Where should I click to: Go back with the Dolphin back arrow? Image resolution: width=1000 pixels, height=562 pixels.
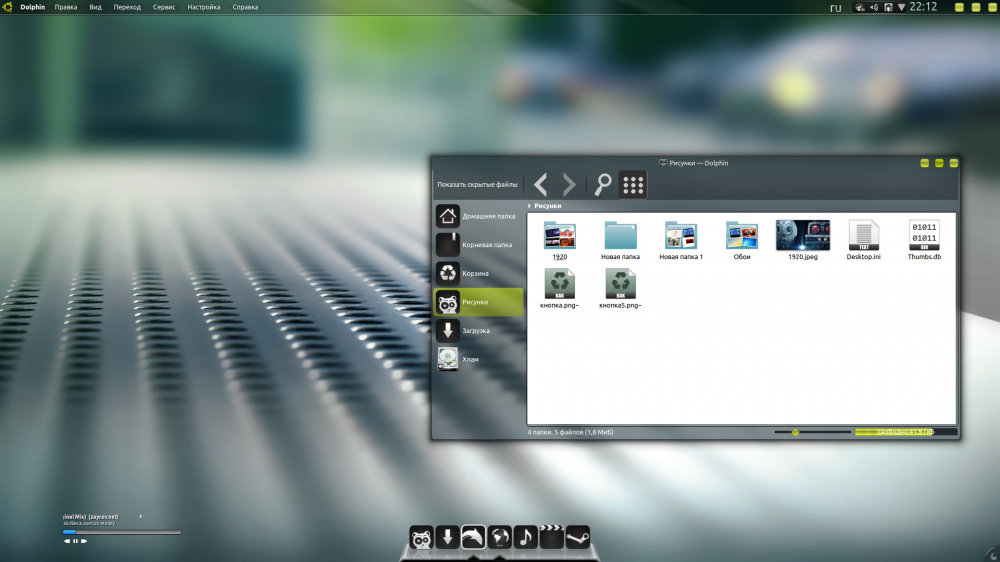tap(541, 185)
